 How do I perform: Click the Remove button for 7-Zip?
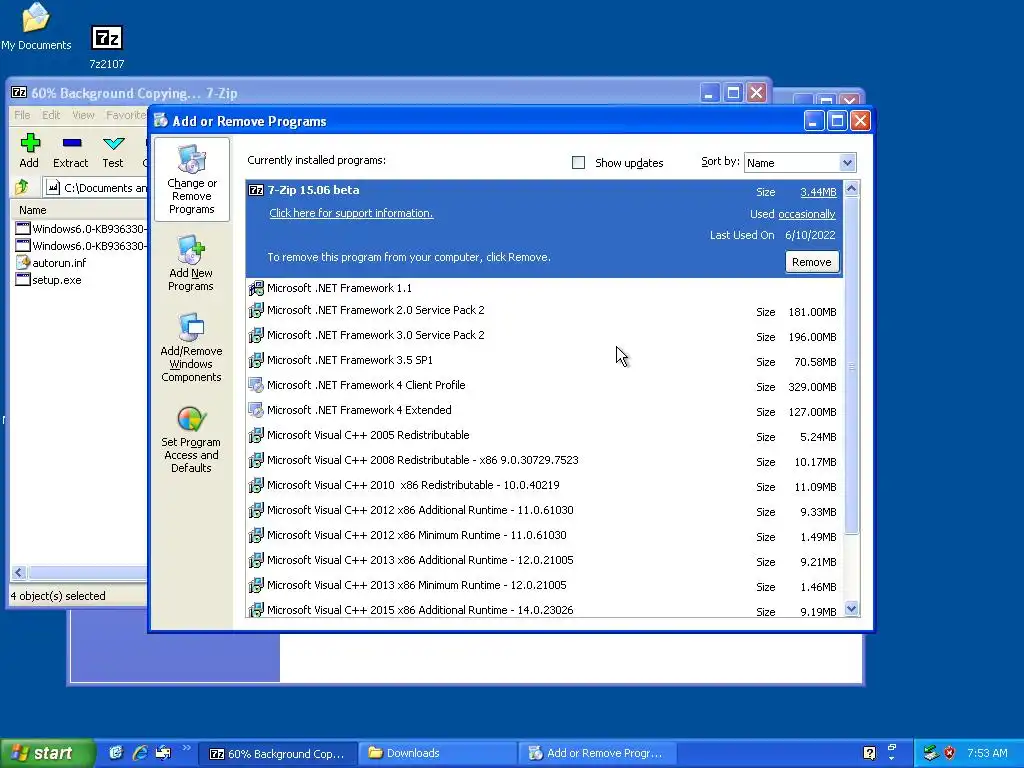click(x=812, y=262)
